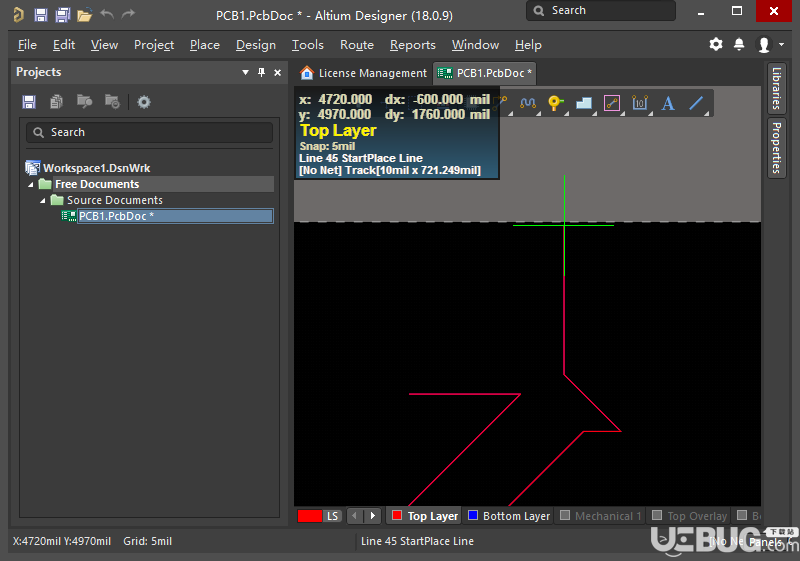Open the notifications bell
Viewport: 800px width, 561px height.
point(739,44)
